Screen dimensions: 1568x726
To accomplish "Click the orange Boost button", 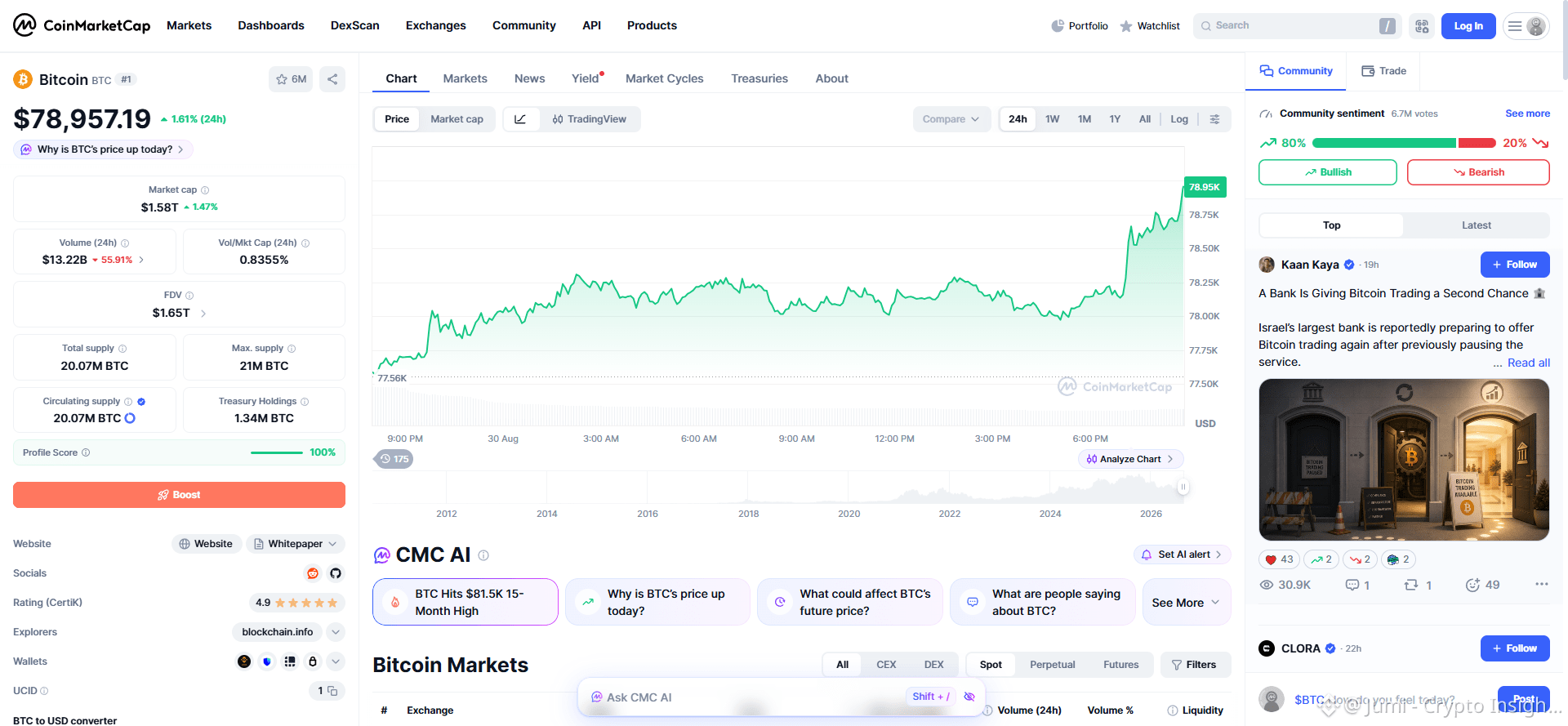I will [179, 495].
